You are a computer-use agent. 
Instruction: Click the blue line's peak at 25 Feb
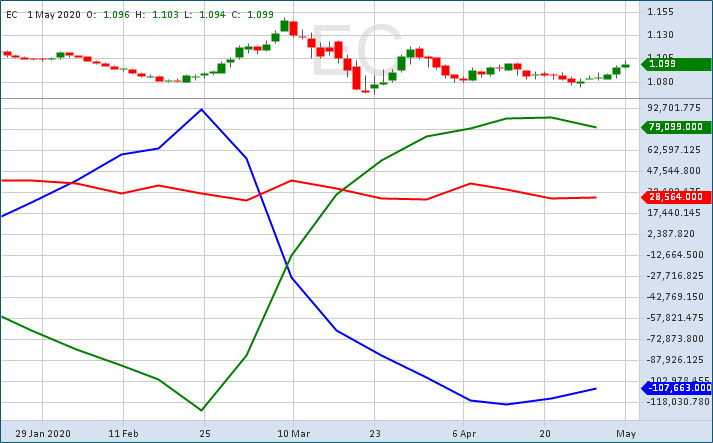[202, 110]
